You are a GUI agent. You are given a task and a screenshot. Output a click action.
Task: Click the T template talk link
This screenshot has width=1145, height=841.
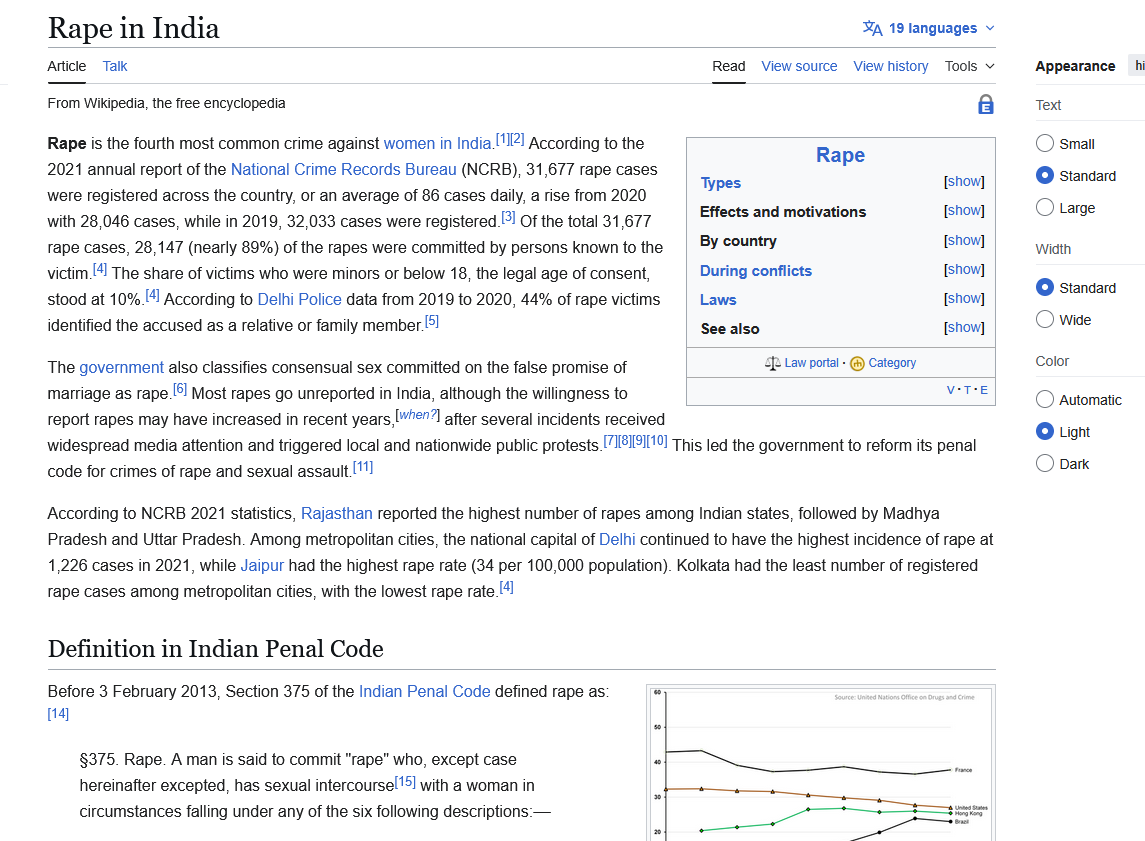pos(968,390)
